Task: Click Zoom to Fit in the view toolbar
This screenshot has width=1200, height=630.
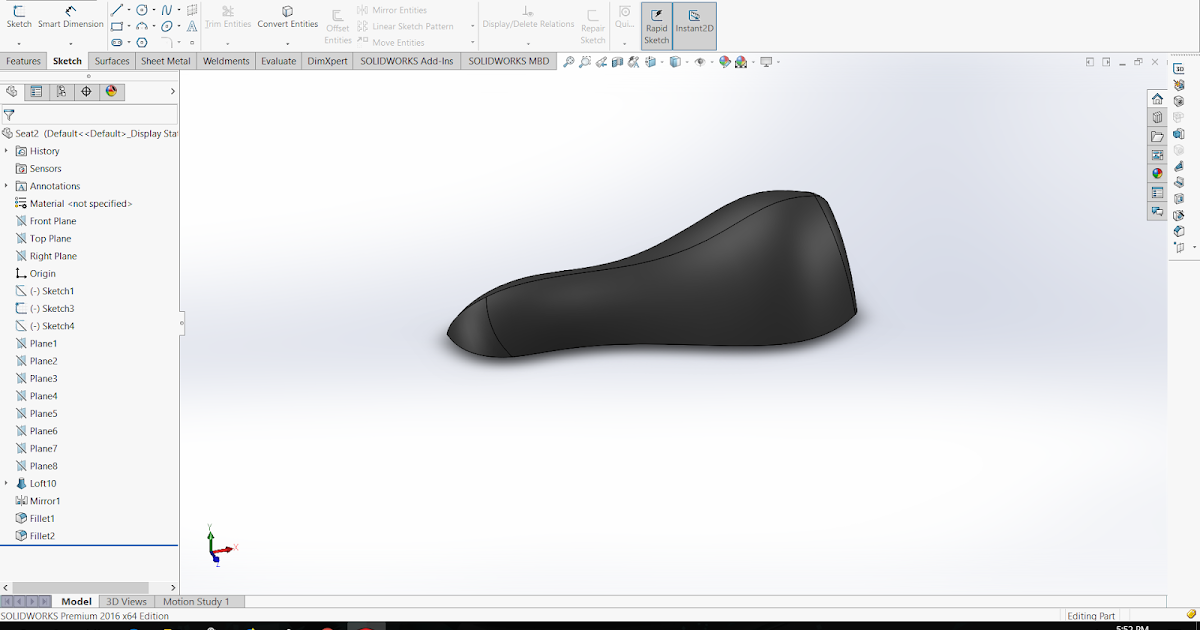Action: [568, 62]
